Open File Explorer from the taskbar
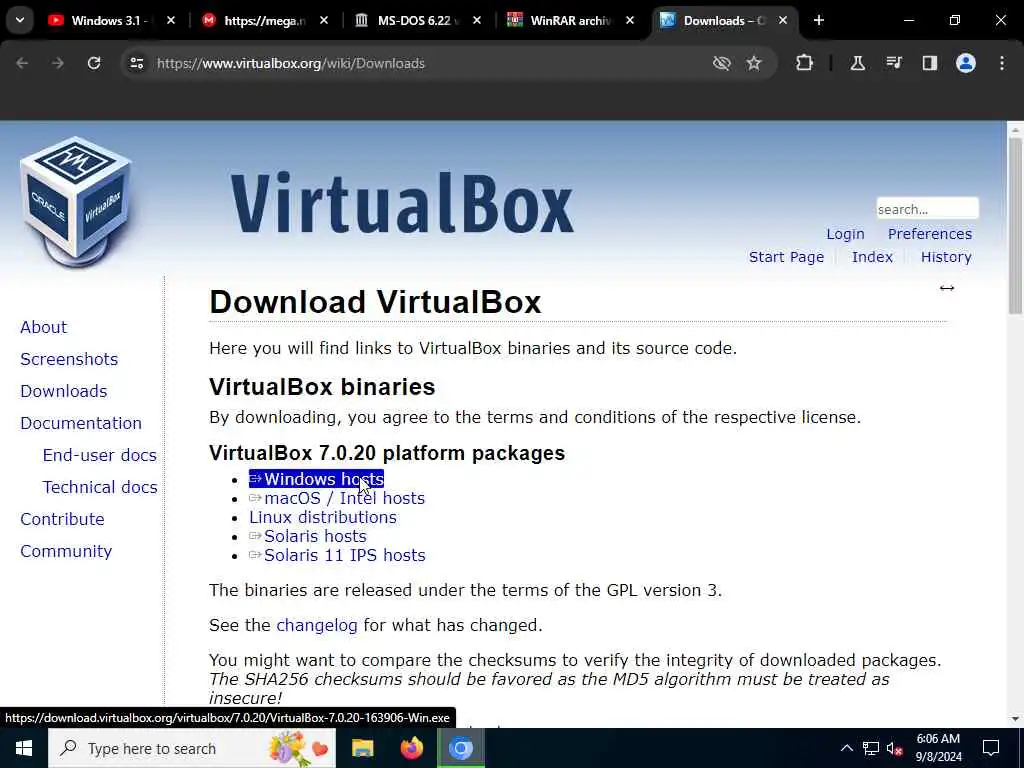The image size is (1024, 768). [362, 748]
